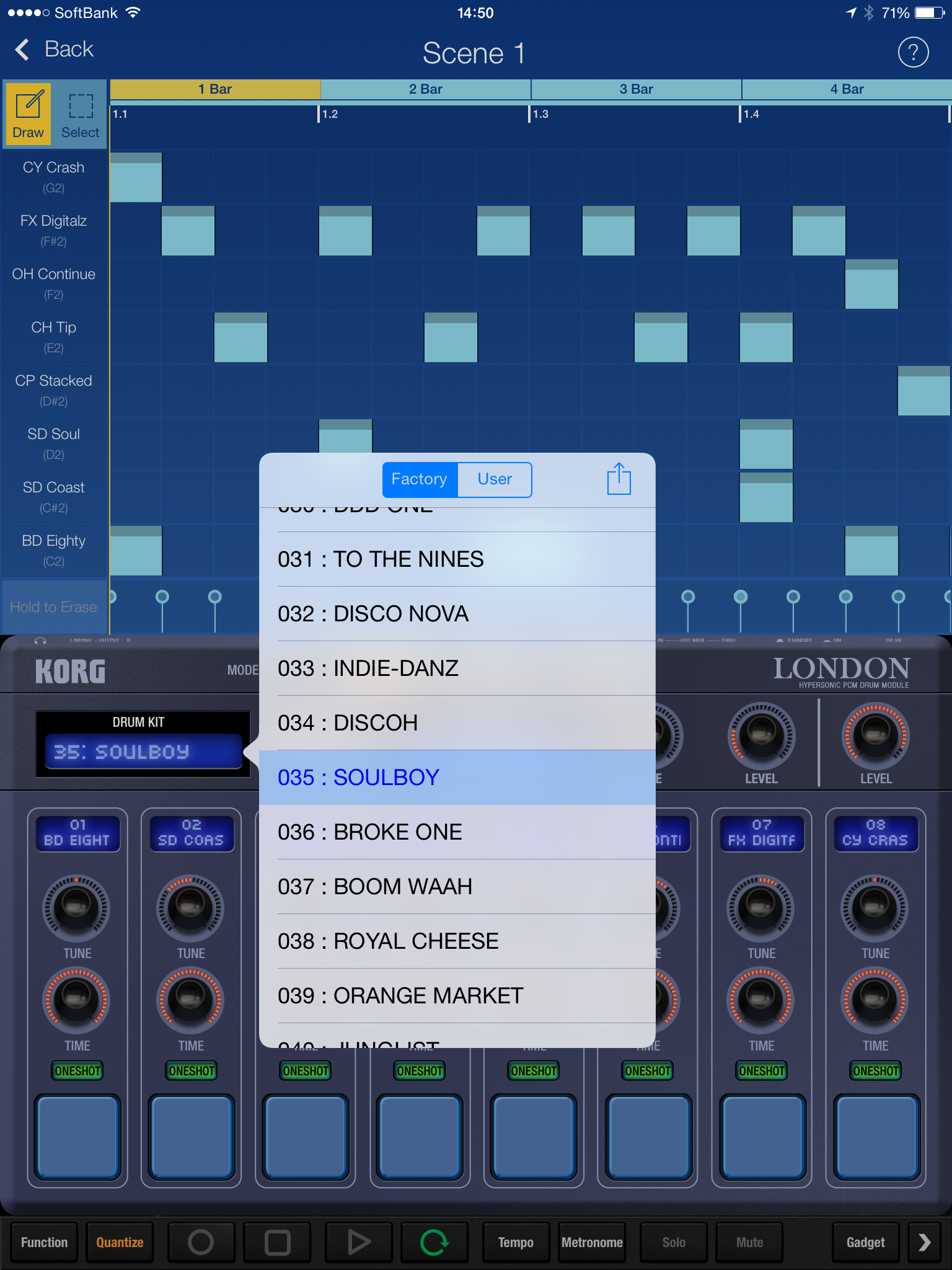Choose drum kit 031 : TO THE NINES
The width and height of the screenshot is (952, 1270).
(x=457, y=559)
